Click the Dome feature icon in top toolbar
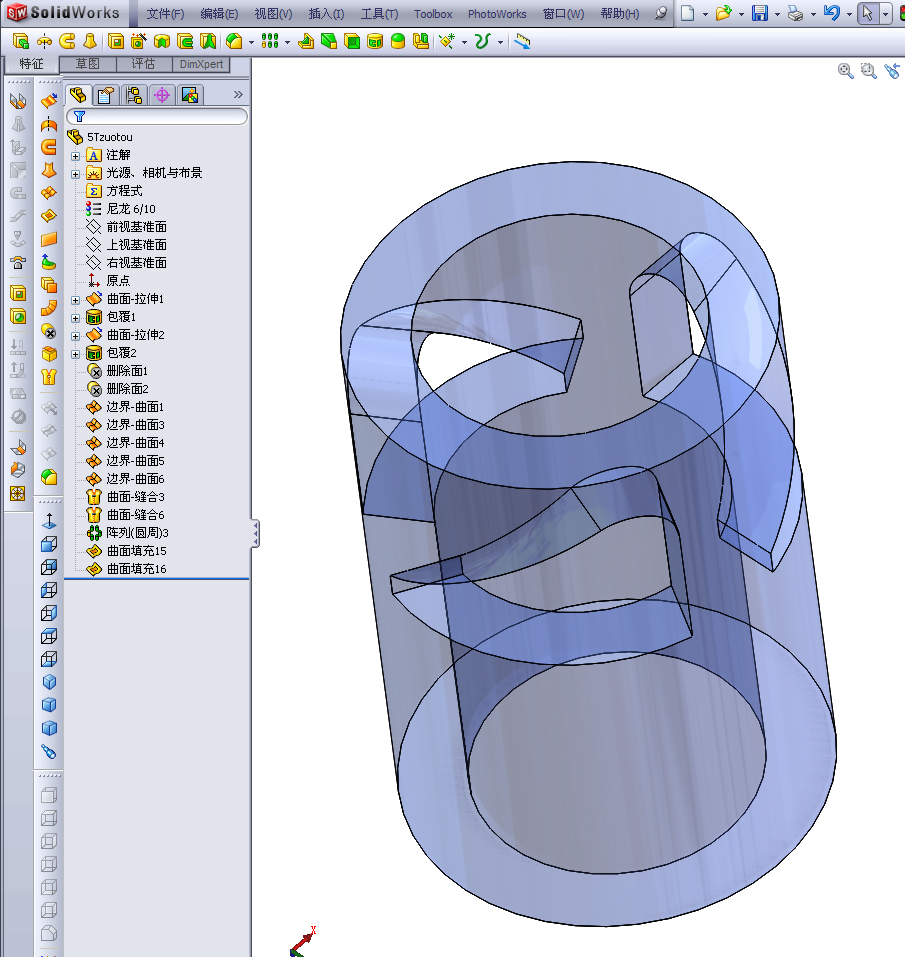This screenshot has width=905, height=957. click(x=398, y=42)
